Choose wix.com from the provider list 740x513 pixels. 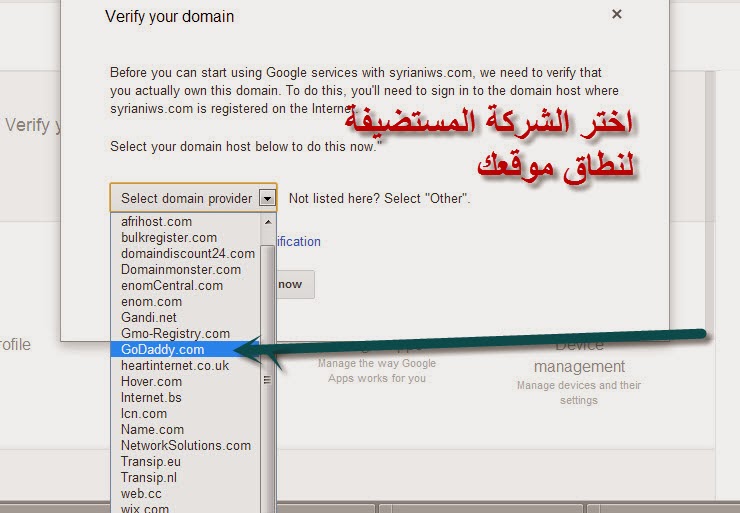pyautogui.click(x=185, y=508)
